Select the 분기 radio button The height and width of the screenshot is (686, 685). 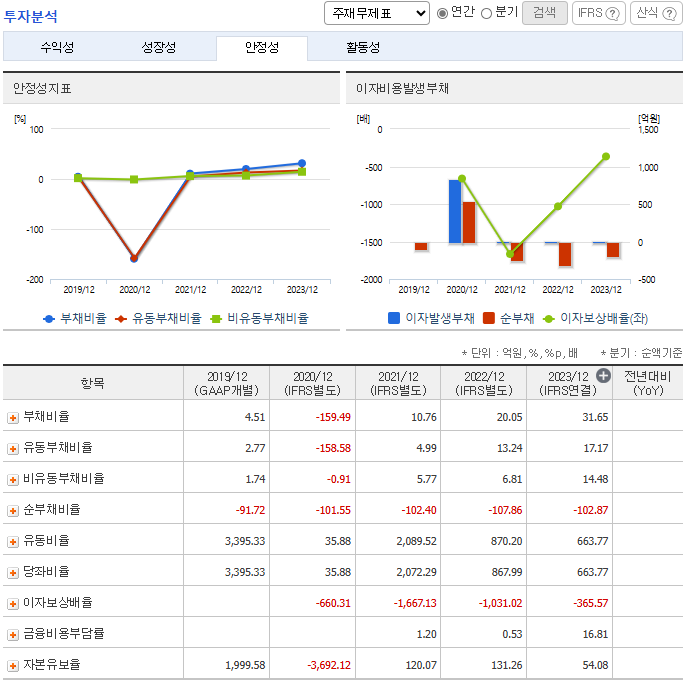point(486,14)
